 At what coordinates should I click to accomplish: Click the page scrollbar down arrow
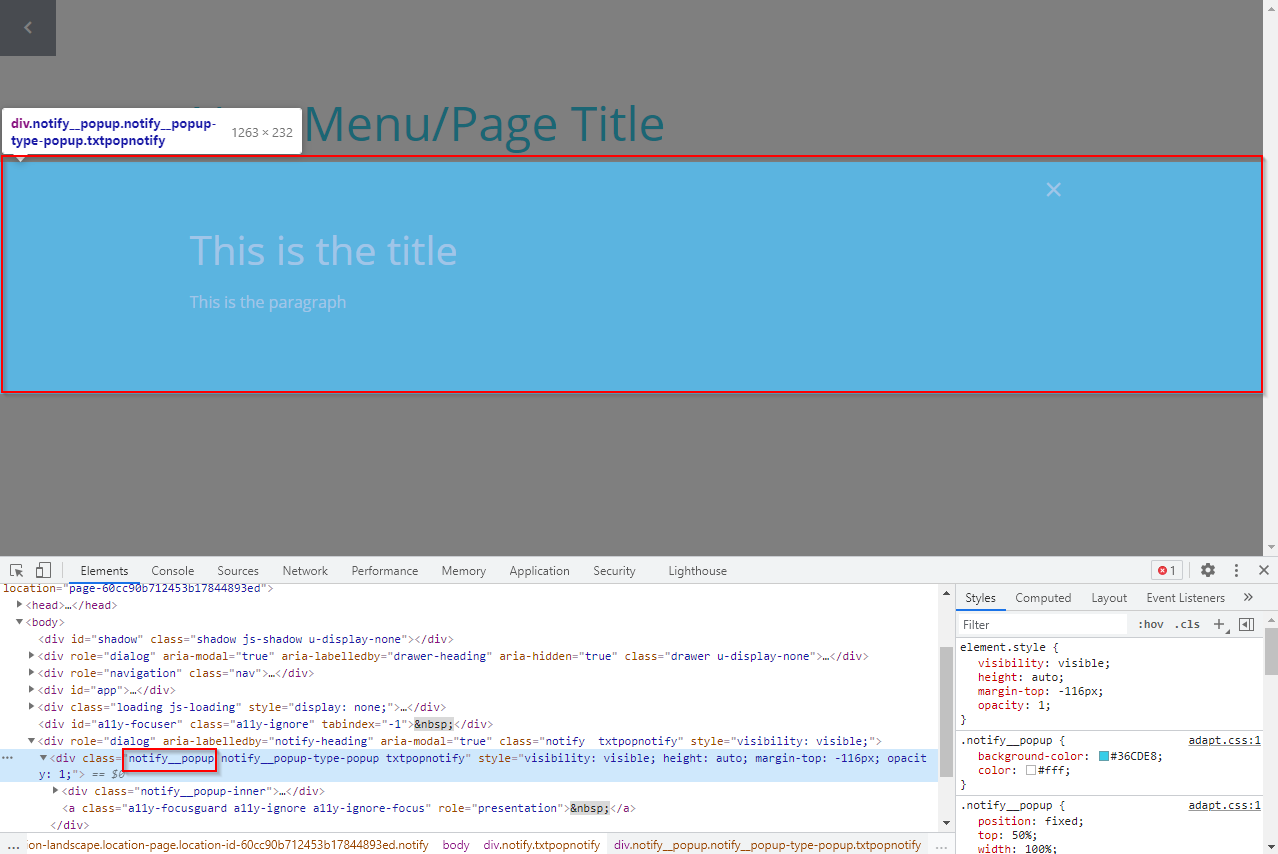(1271, 547)
